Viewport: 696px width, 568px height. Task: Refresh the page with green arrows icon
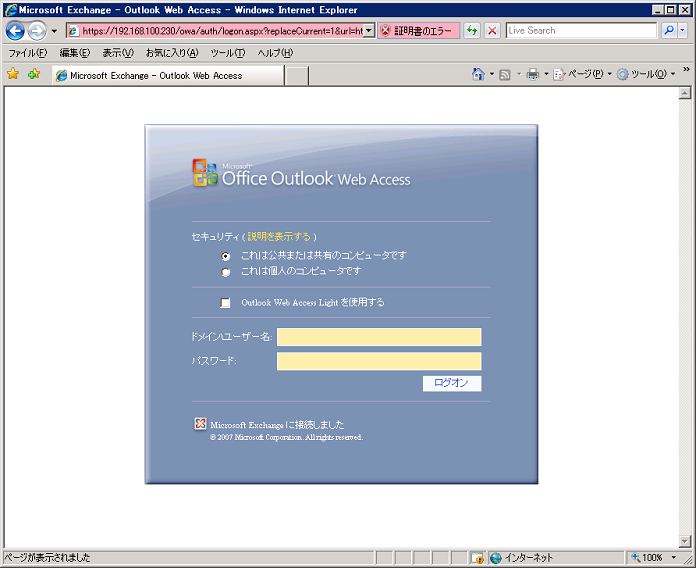pyautogui.click(x=472, y=31)
